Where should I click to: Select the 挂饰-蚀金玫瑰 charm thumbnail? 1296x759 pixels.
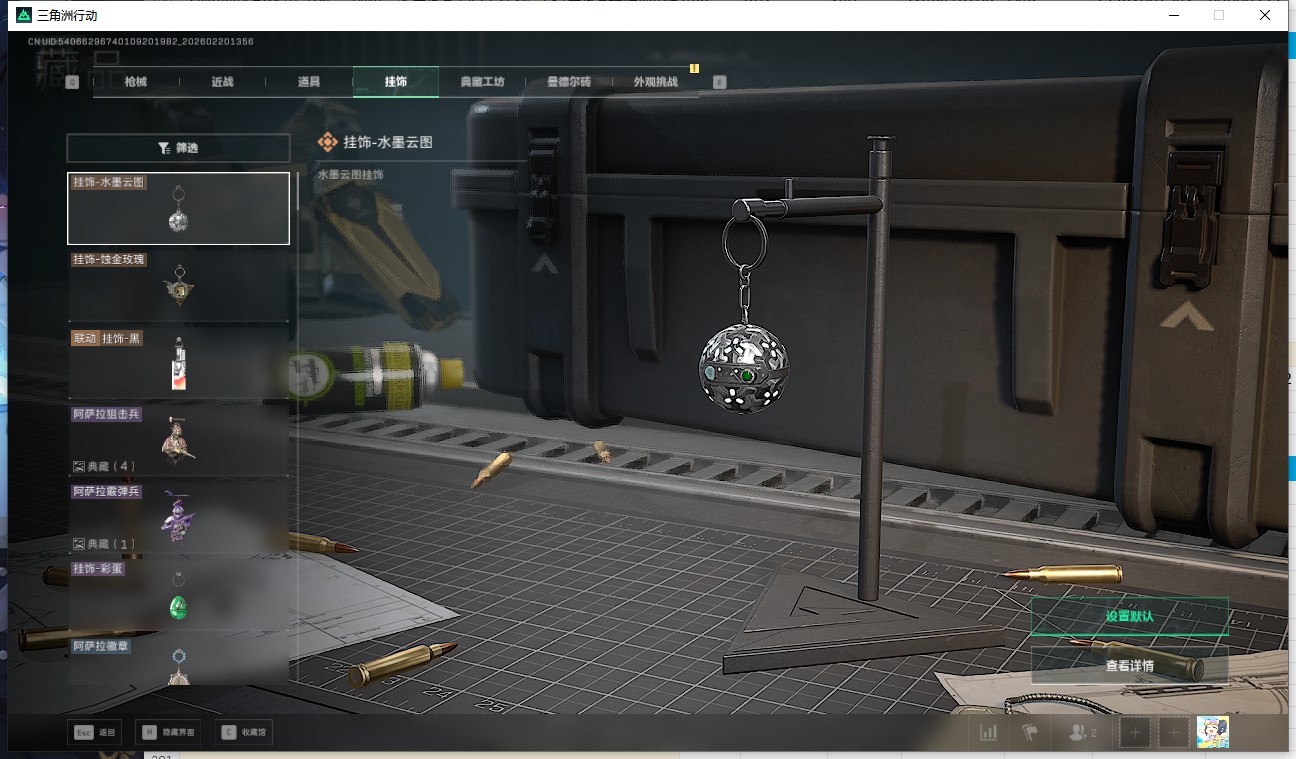(x=178, y=285)
